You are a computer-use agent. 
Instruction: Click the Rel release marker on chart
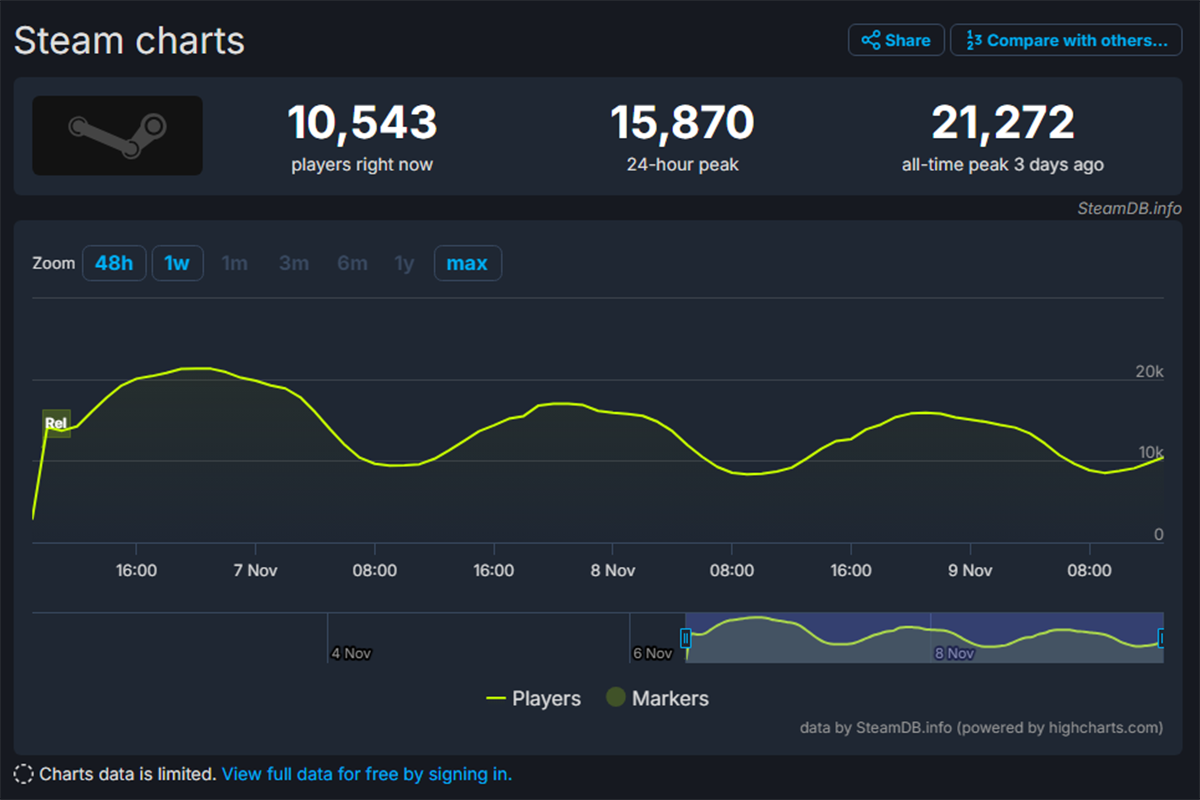click(x=56, y=423)
